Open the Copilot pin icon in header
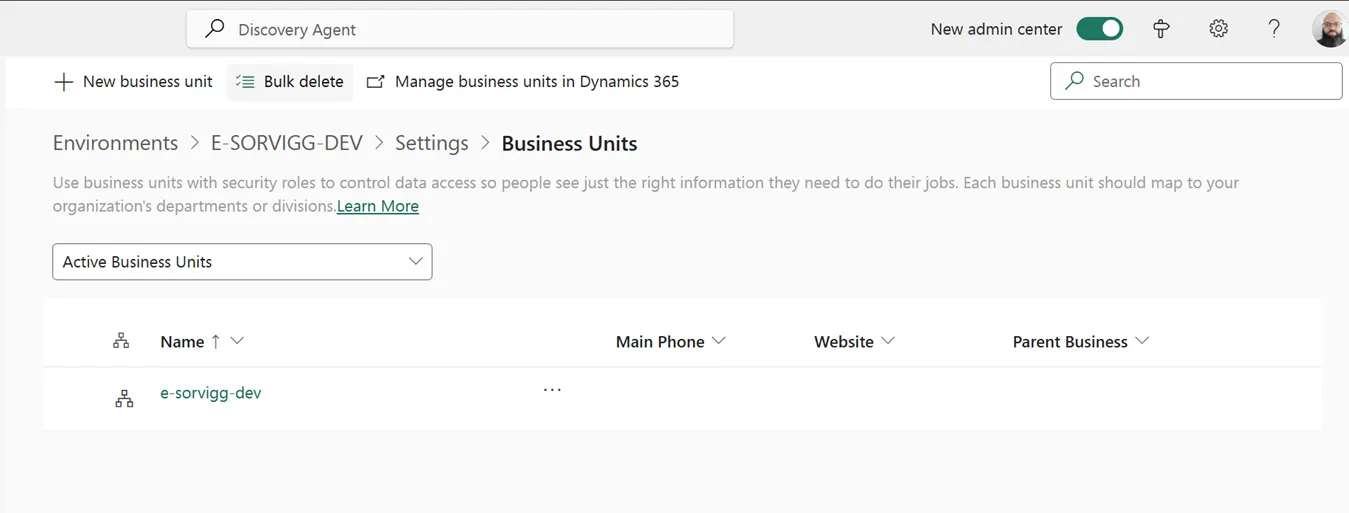This screenshot has height=513, width=1349. 1161,29
